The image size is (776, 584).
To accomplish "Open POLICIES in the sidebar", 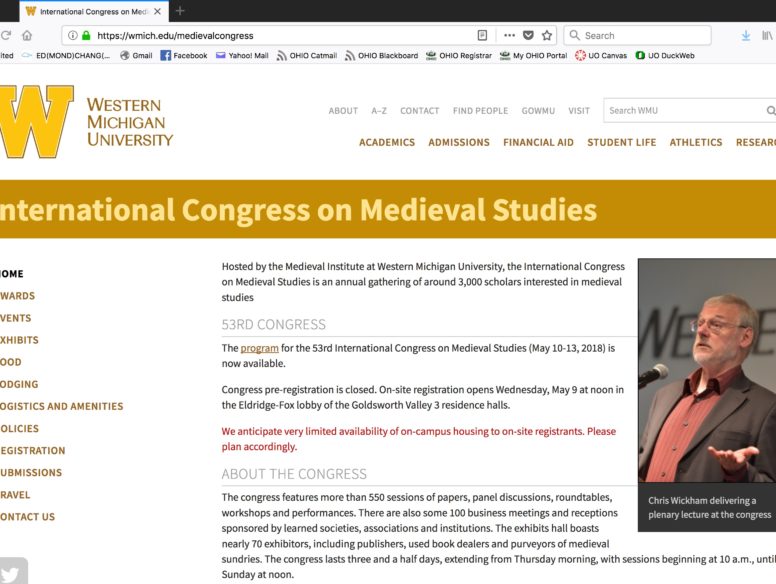I will coord(19,429).
